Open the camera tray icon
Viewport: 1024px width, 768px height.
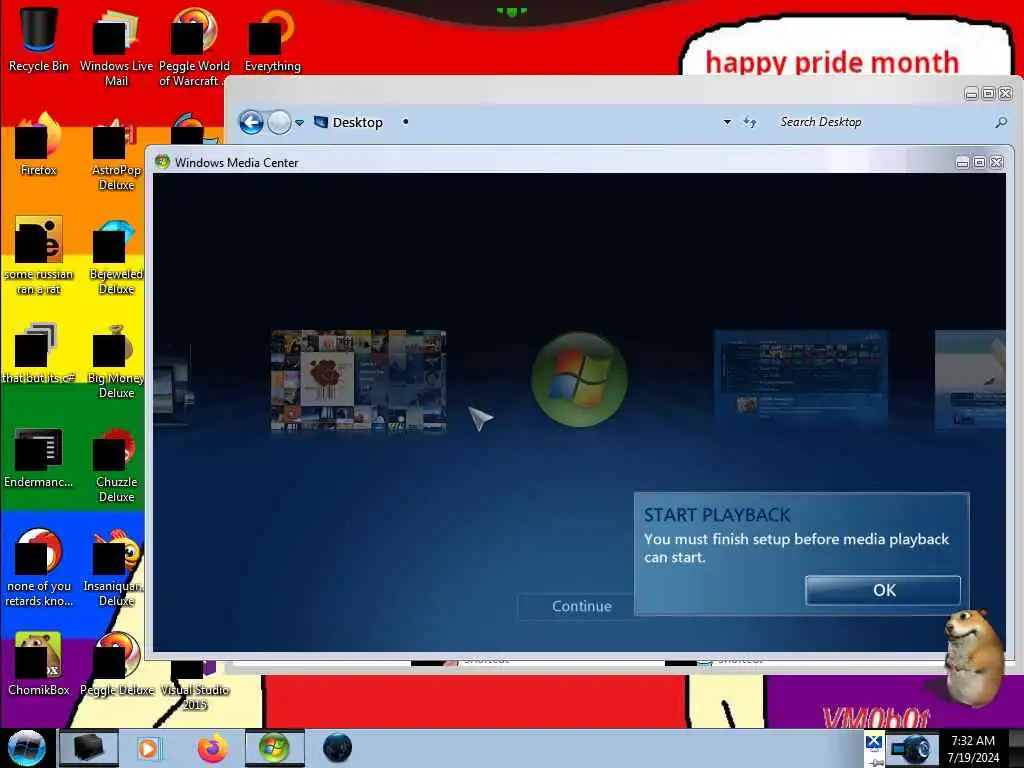pos(910,749)
